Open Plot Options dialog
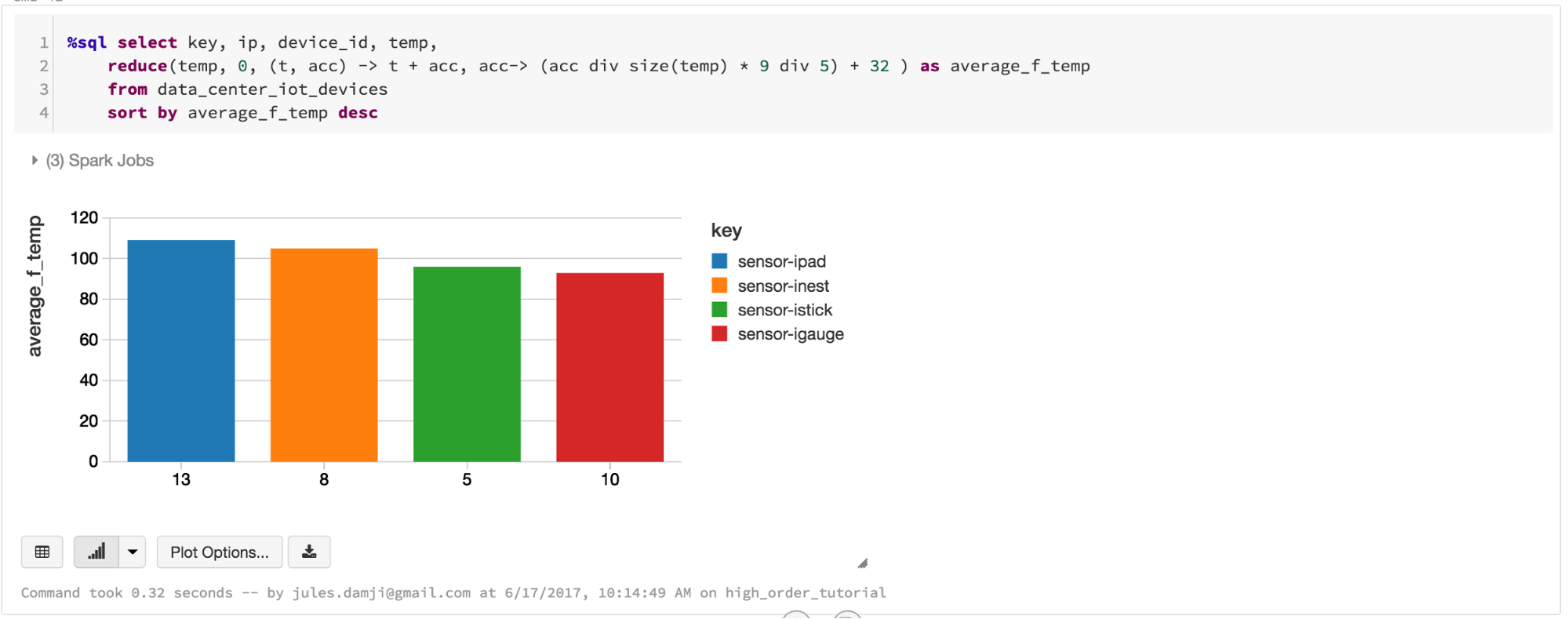Image resolution: width=1568 pixels, height=619 pixels. pyautogui.click(x=220, y=552)
